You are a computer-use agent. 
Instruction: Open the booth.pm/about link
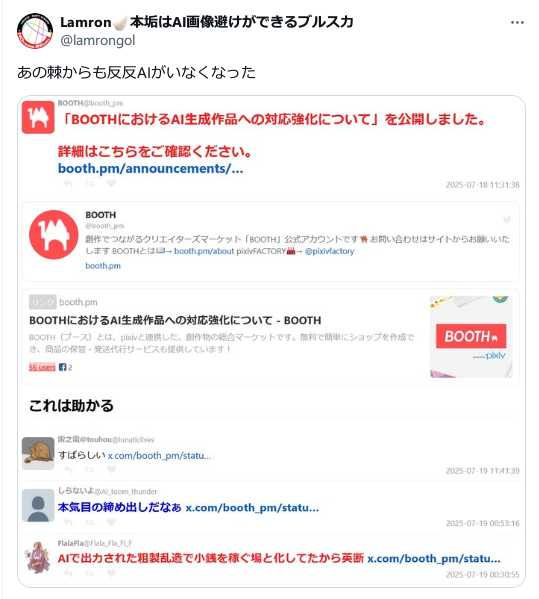point(204,251)
